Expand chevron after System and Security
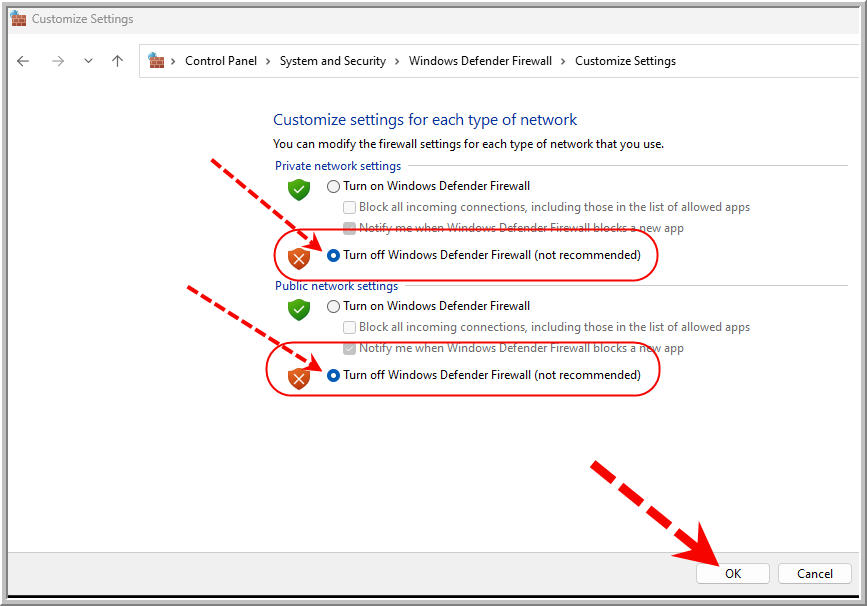Image resolution: width=867 pixels, height=606 pixels. pyautogui.click(x=397, y=61)
